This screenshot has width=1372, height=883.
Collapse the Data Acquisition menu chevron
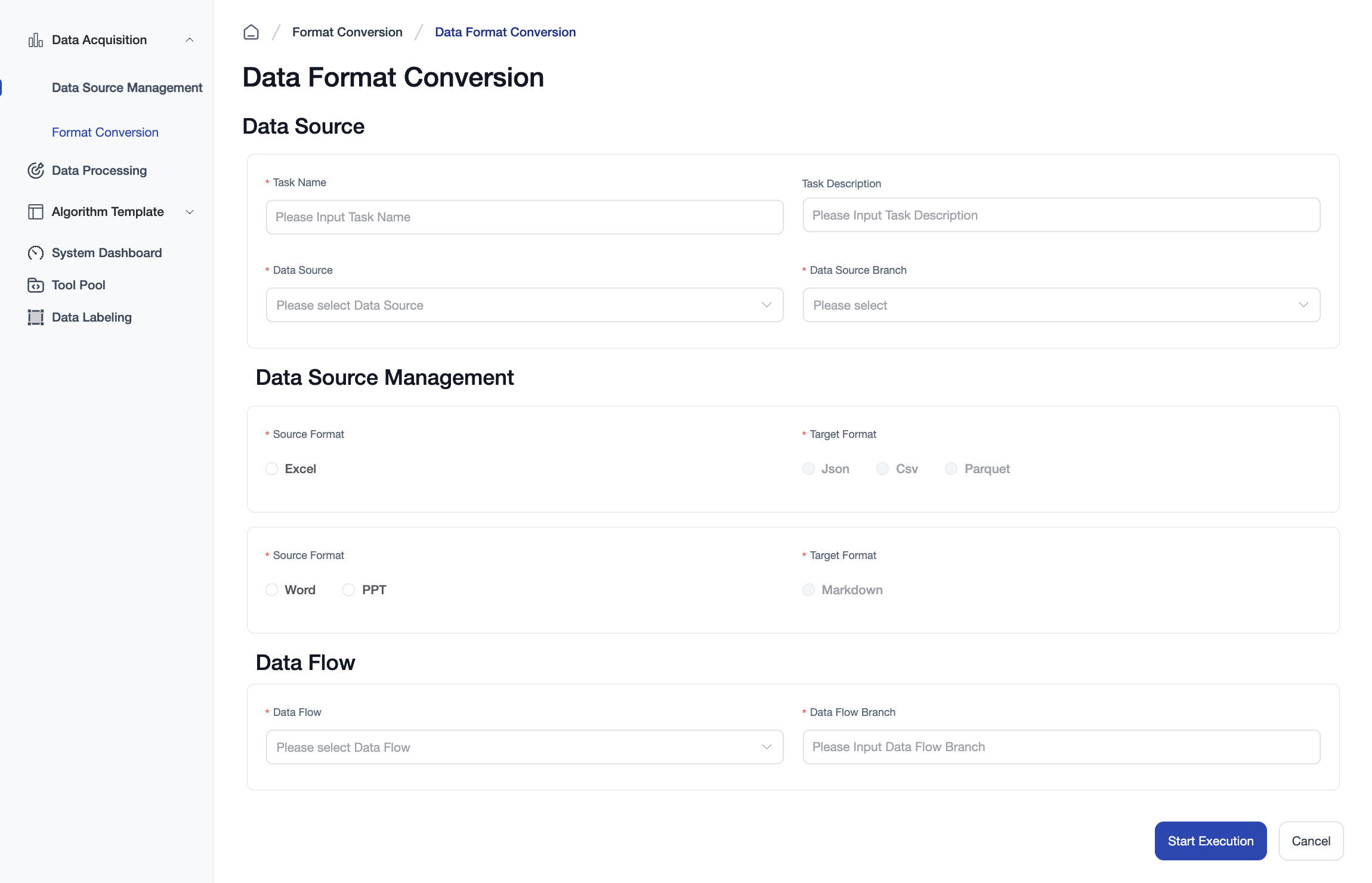tap(190, 40)
